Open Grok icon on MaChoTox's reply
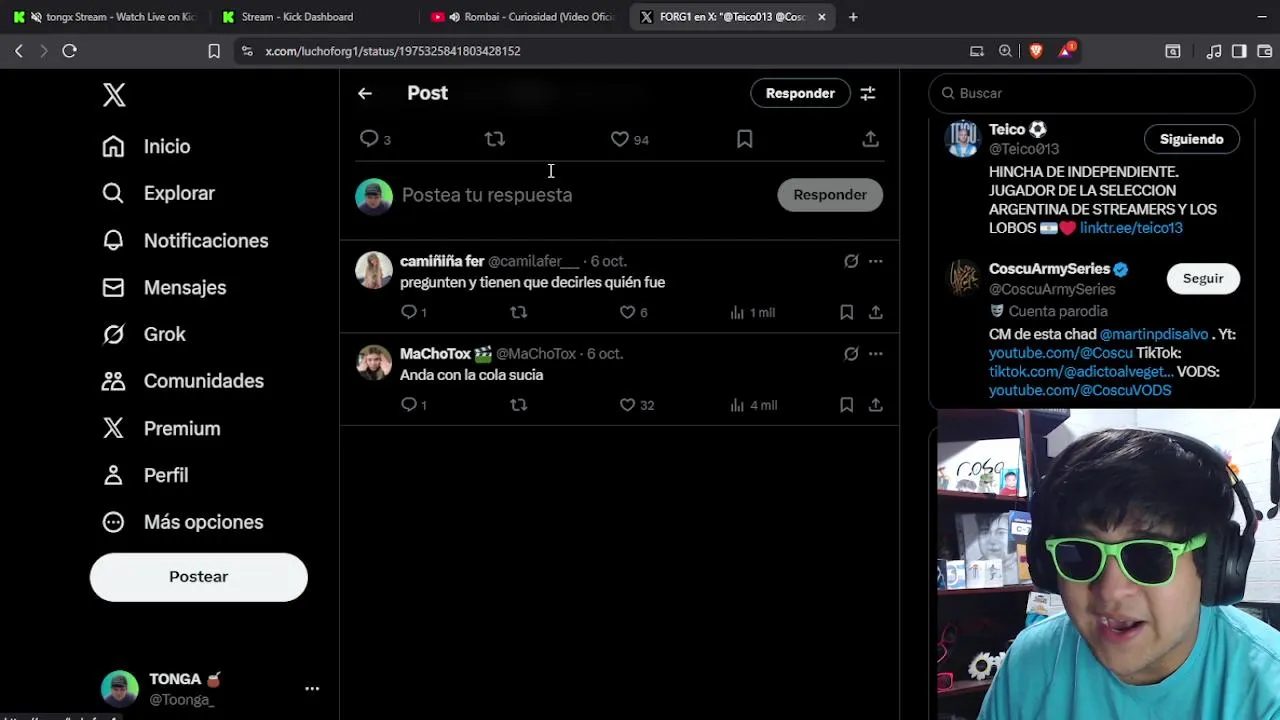The width and height of the screenshot is (1280, 720). point(851,353)
